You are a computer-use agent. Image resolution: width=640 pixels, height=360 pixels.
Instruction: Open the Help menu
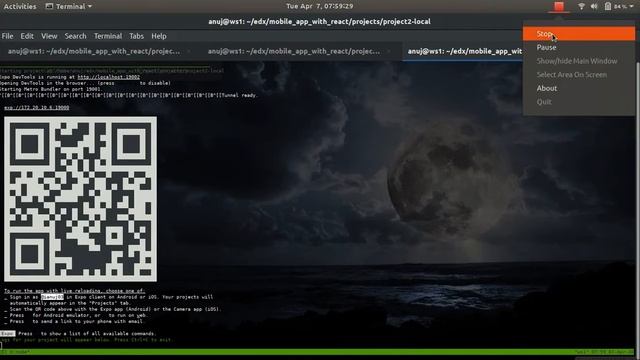coord(159,36)
